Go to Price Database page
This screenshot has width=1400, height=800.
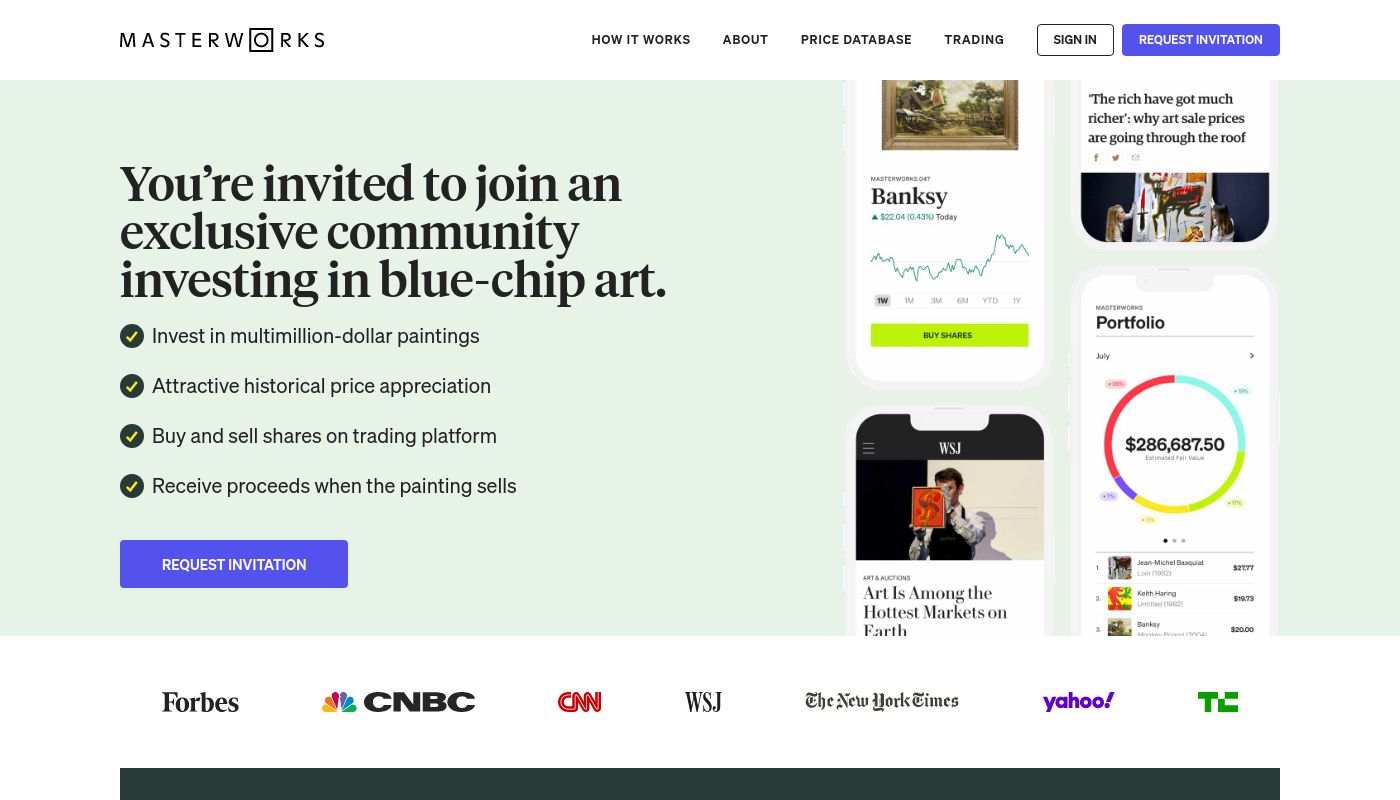point(856,40)
